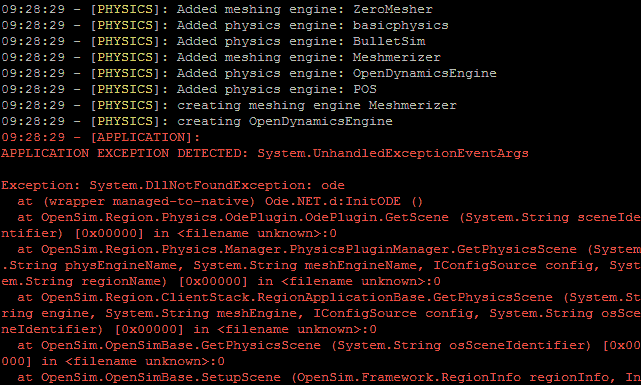Click the 'Ode.NET.d:InitODE ()' text
This screenshot has height=385, width=641.
click(x=343, y=201)
